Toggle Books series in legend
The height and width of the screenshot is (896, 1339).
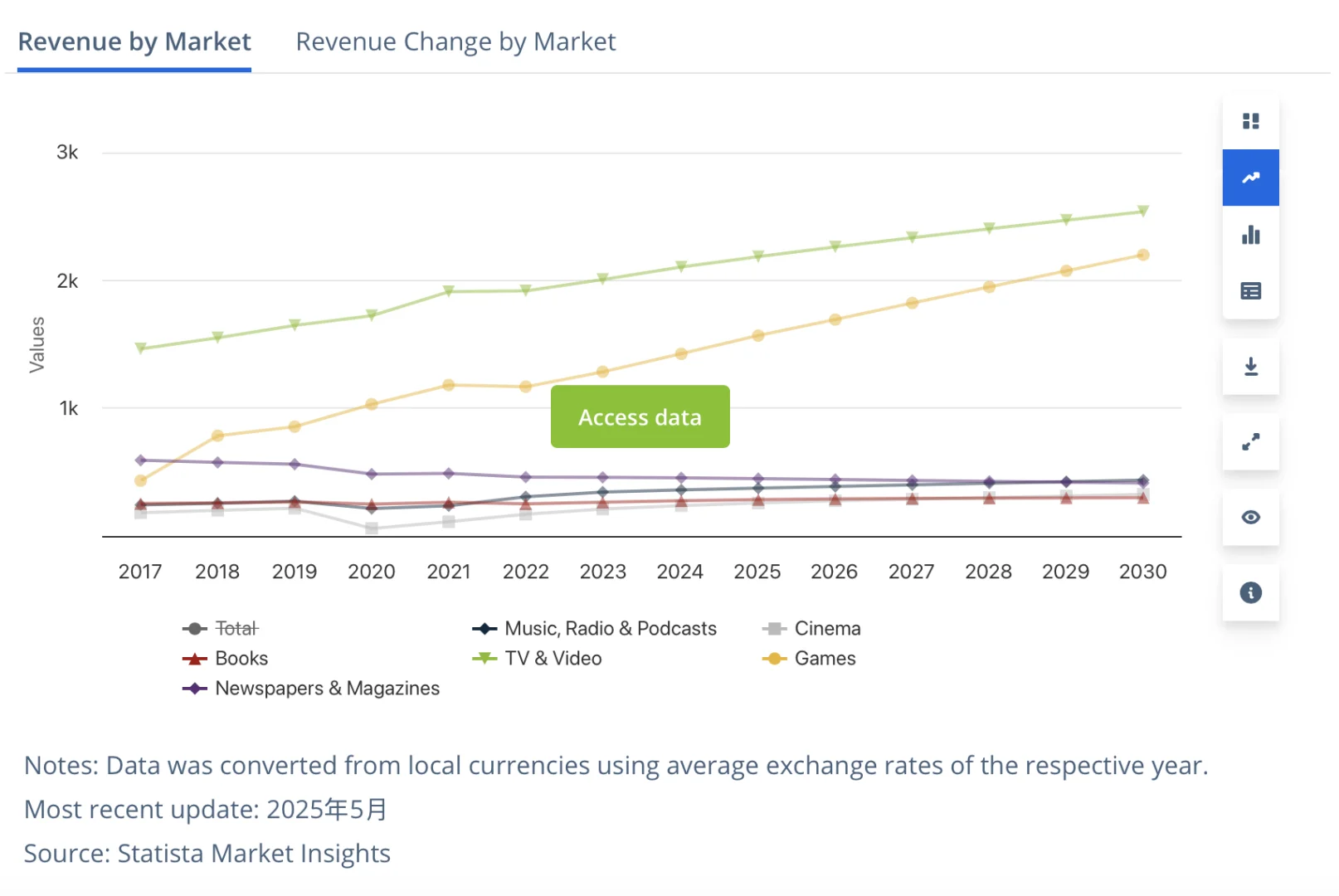(x=225, y=659)
